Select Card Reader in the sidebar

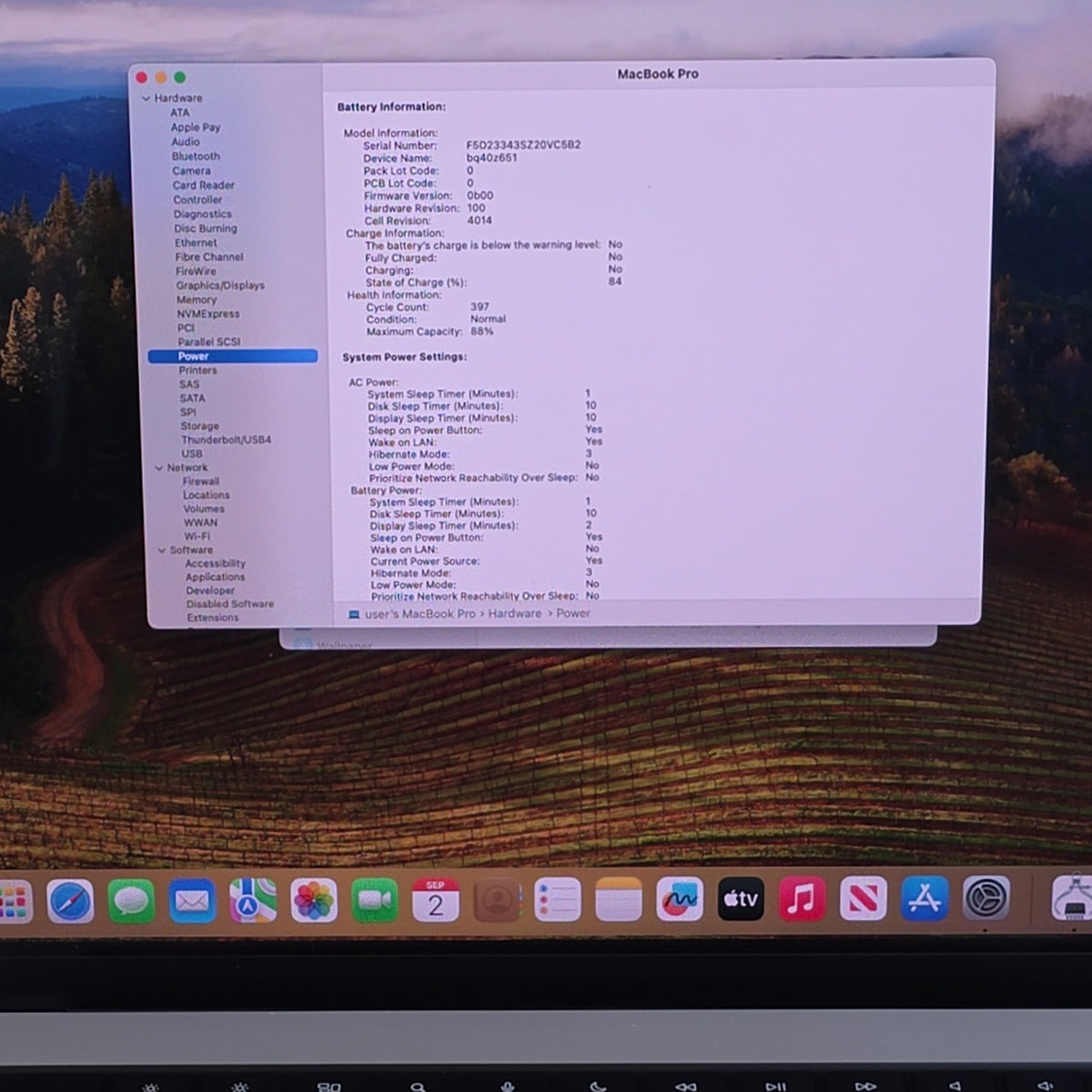[x=204, y=185]
